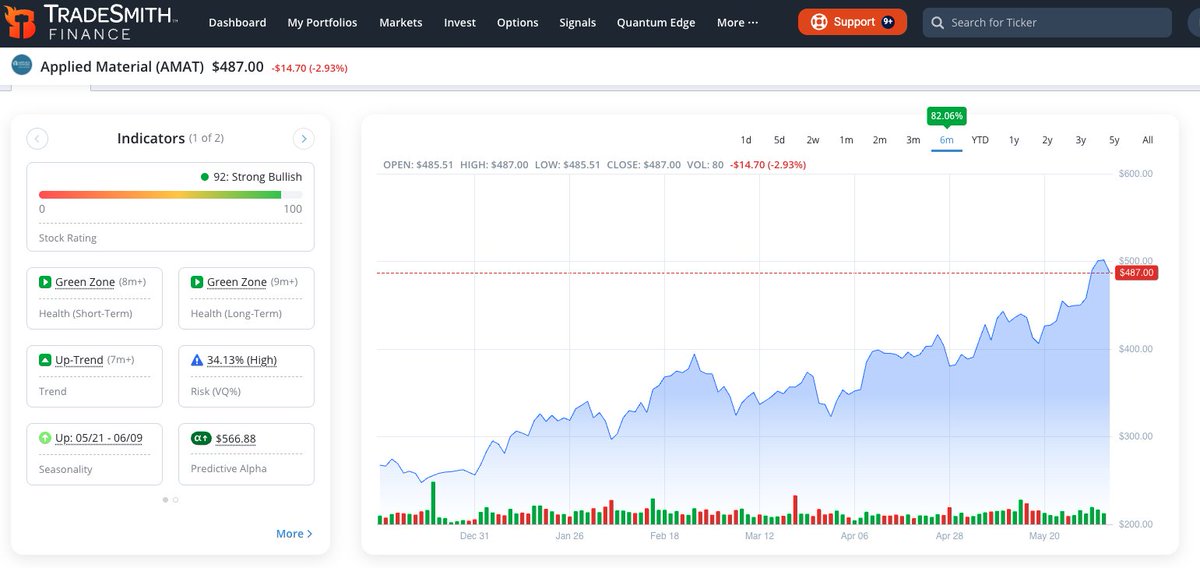Click the Applied Material (AMAT) title
The height and width of the screenshot is (568, 1200).
click(x=122, y=66)
